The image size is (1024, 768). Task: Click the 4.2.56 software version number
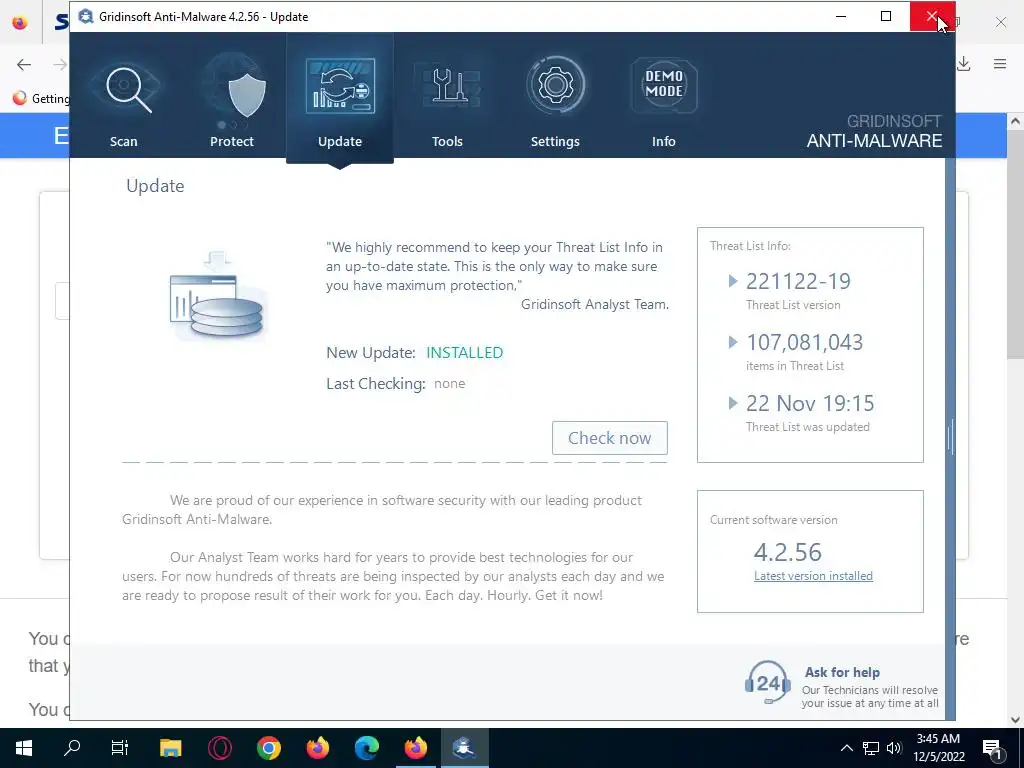788,552
